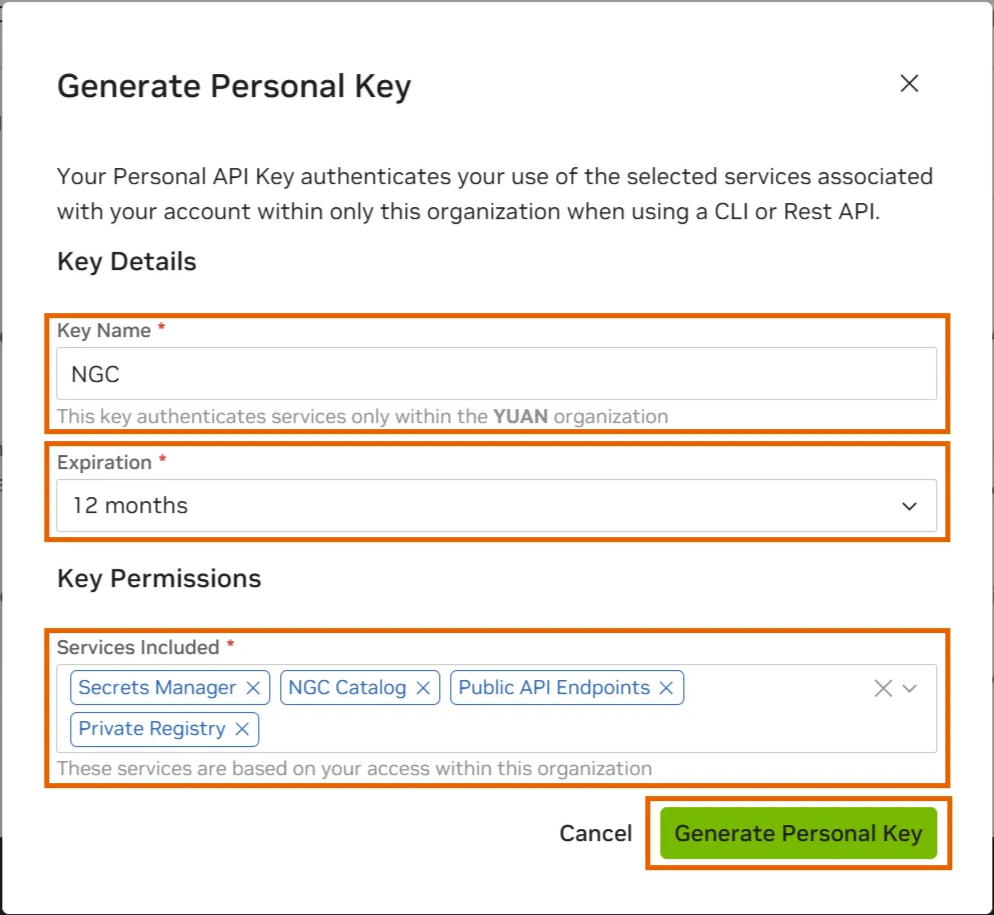Expand the Services Included chevron
The width and height of the screenshot is (994, 915).
tap(910, 688)
